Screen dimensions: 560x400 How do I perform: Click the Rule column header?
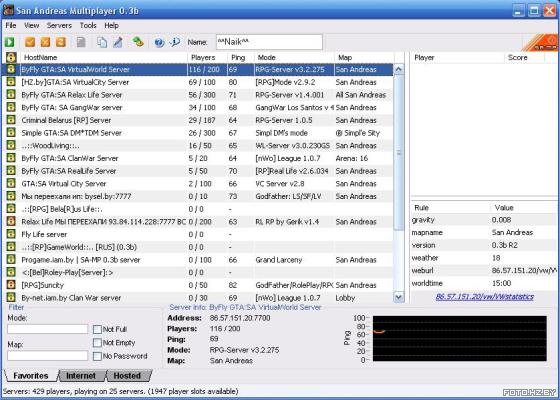(x=450, y=208)
